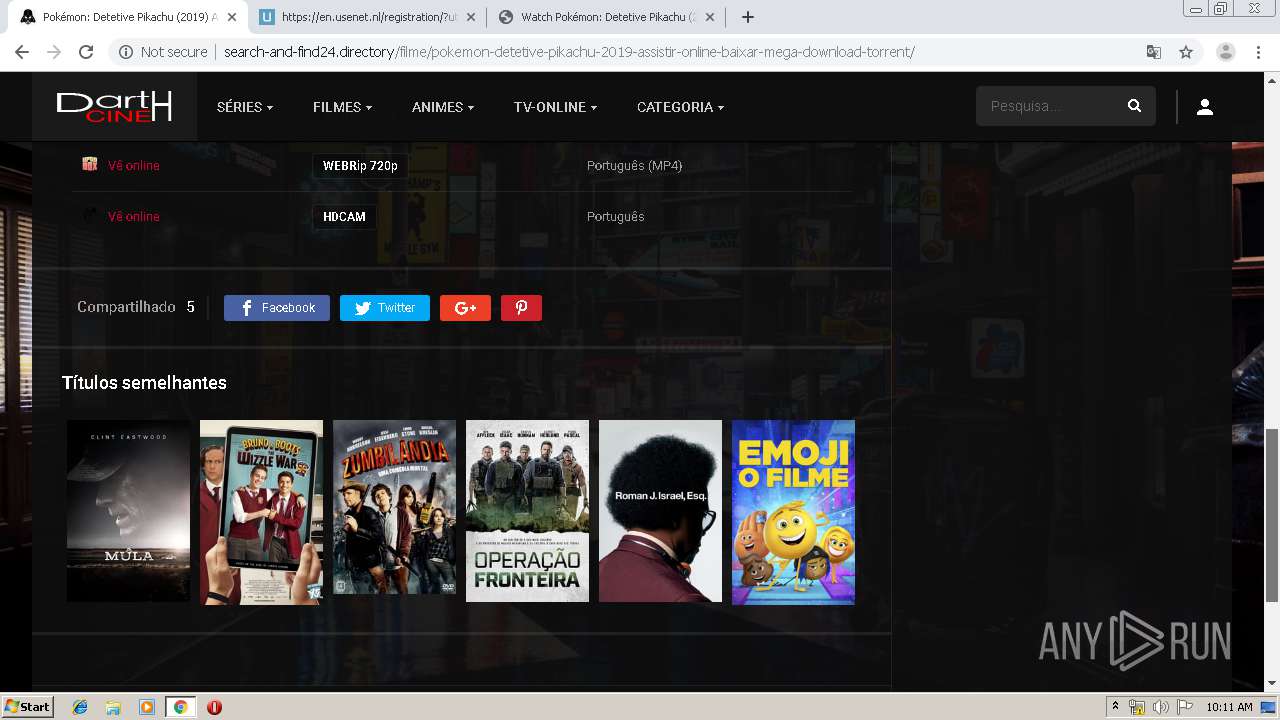Go back in browser history
Viewport: 1280px width, 720px height.
tap(22, 52)
